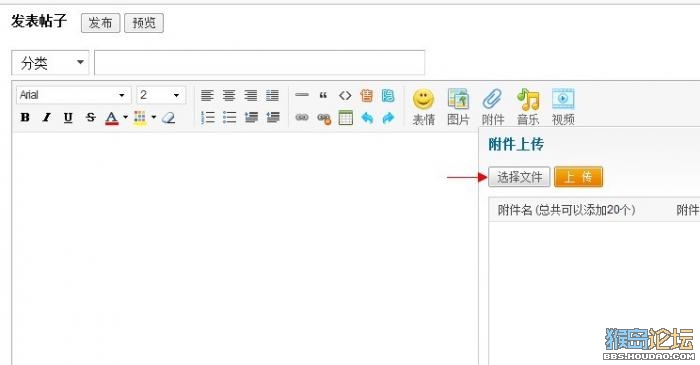Viewport: 700px width, 365px height.
Task: Insert table
Action: 346,118
